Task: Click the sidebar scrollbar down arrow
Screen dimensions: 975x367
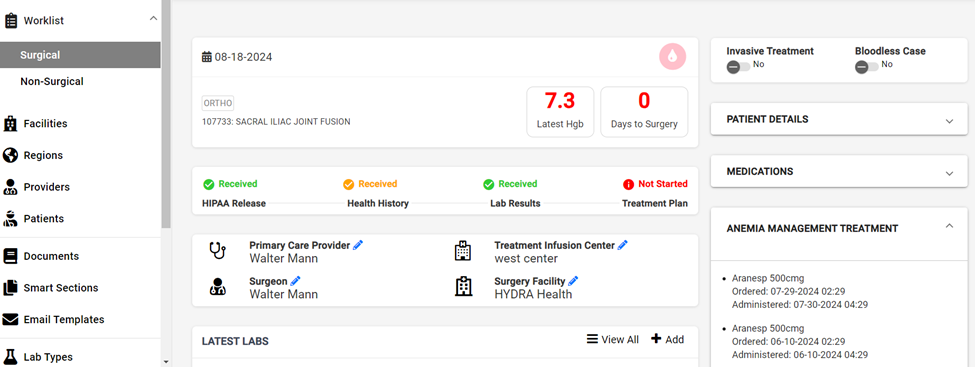Action: pos(165,361)
